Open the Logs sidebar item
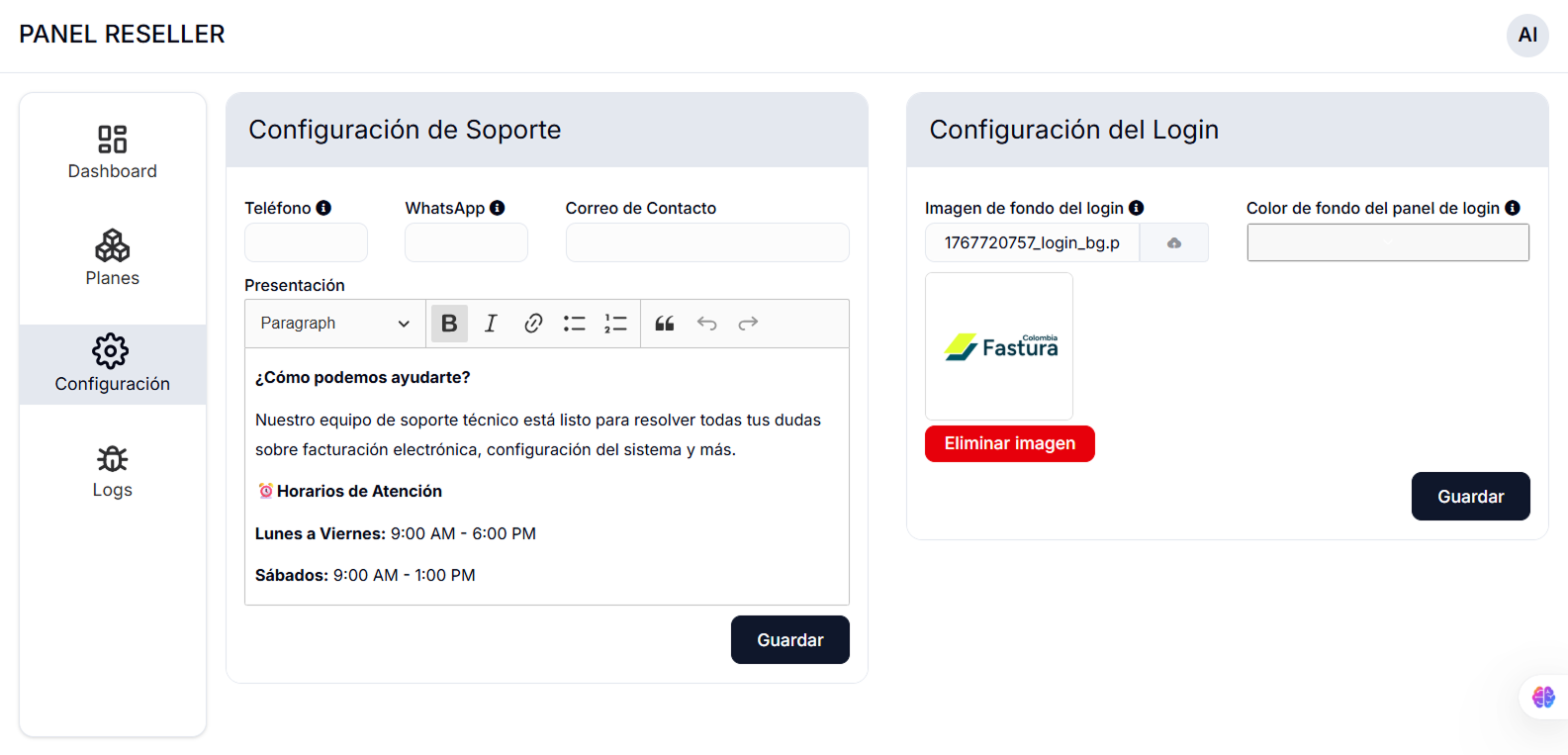1568x755 pixels. point(113,471)
